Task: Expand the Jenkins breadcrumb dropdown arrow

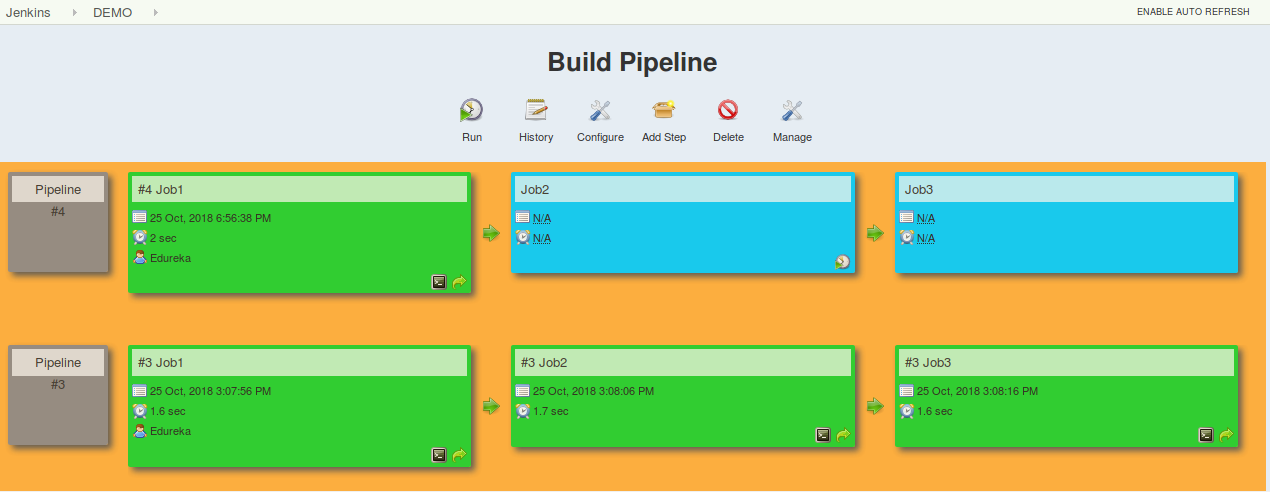Action: pos(75,13)
